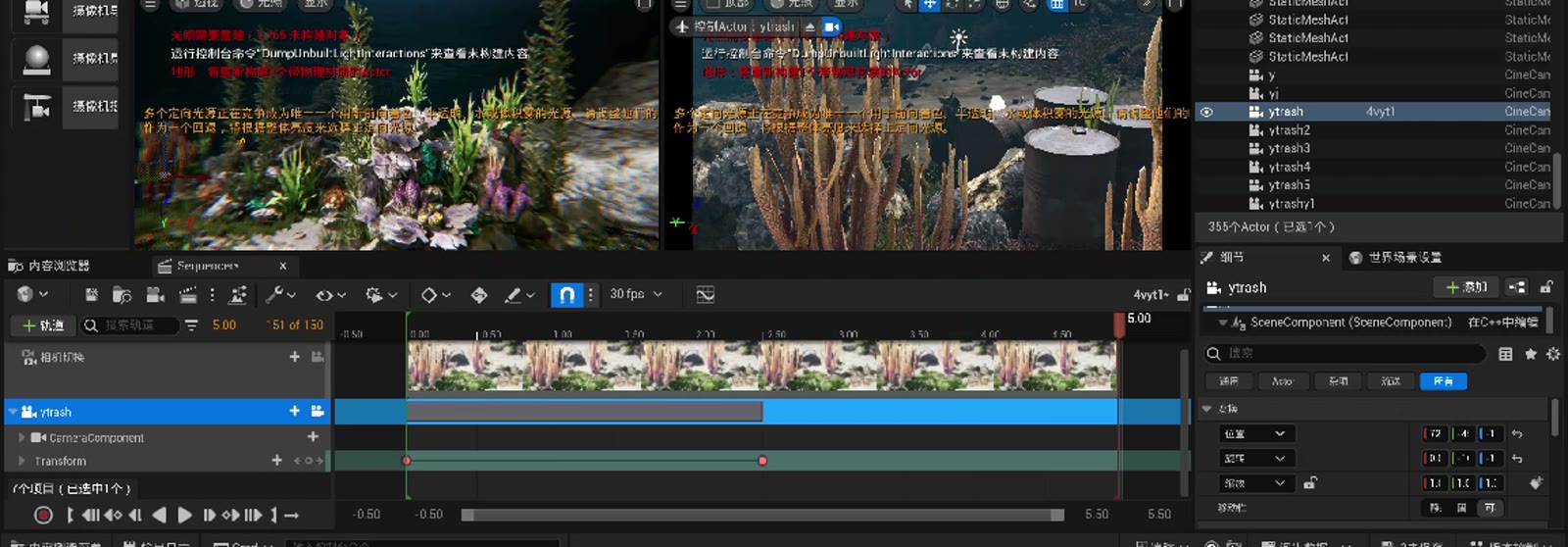This screenshot has width=1568, height=547.
Task: Step forward one frame
Action: click(209, 515)
